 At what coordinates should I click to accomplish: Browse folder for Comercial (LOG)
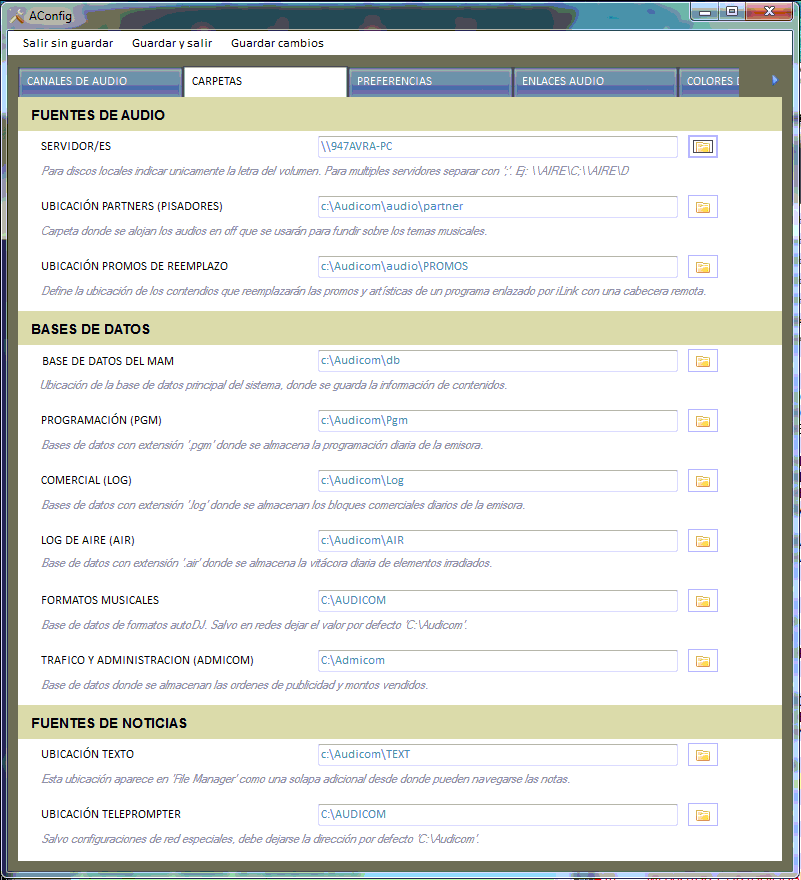(x=702, y=481)
